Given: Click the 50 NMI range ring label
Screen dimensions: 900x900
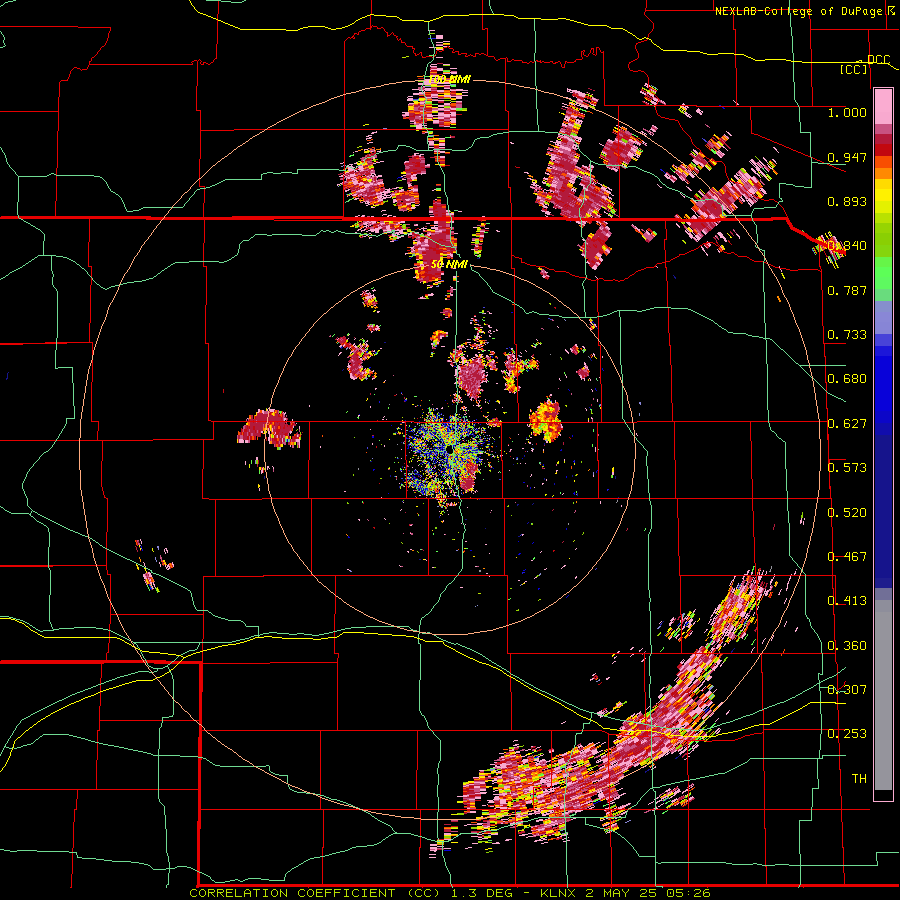Looking at the screenshot, I should 449,265.
